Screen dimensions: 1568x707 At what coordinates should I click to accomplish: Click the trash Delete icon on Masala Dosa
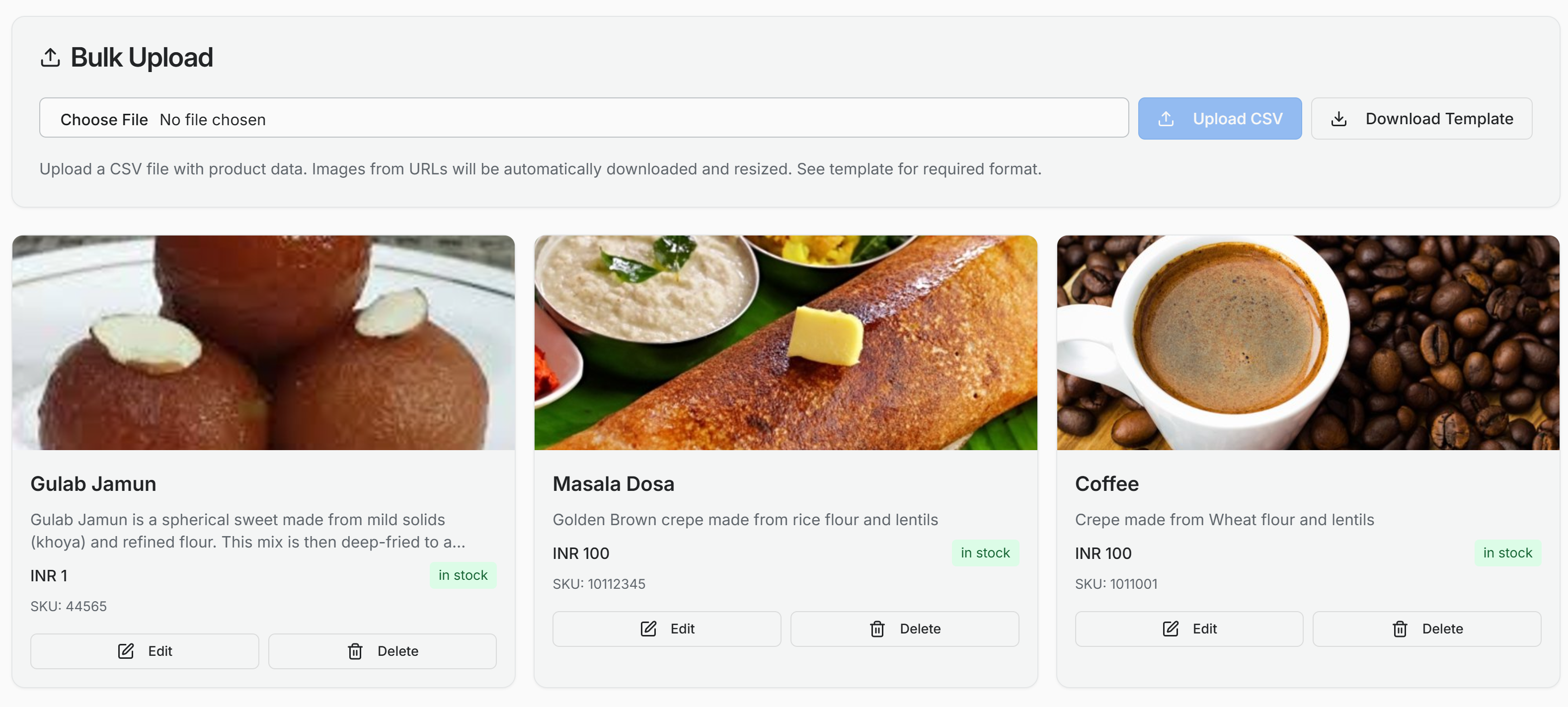(876, 628)
